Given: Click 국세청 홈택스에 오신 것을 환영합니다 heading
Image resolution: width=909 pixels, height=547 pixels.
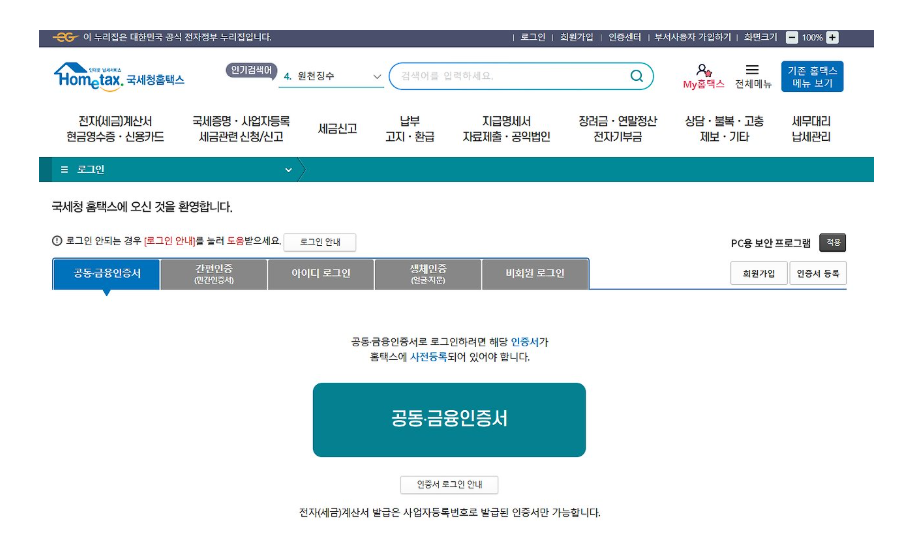Looking at the screenshot, I should [142, 207].
